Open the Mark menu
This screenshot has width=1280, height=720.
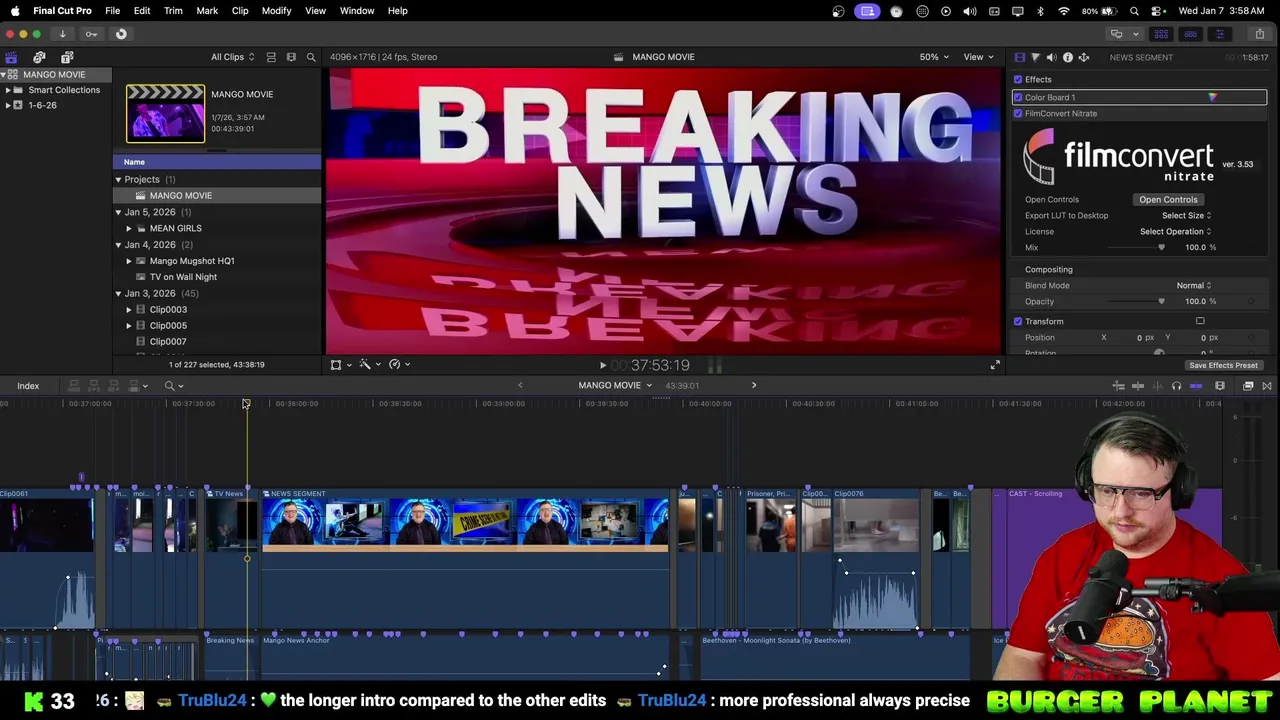[x=207, y=11]
